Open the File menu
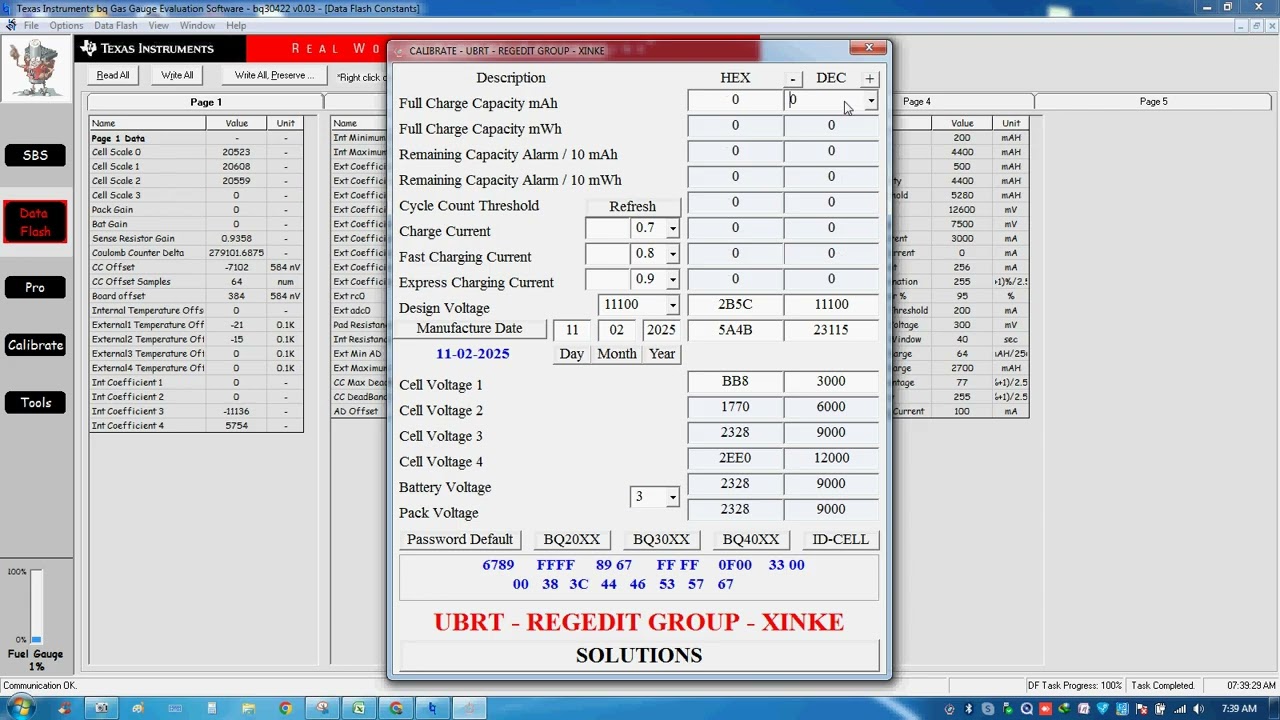 tap(31, 25)
